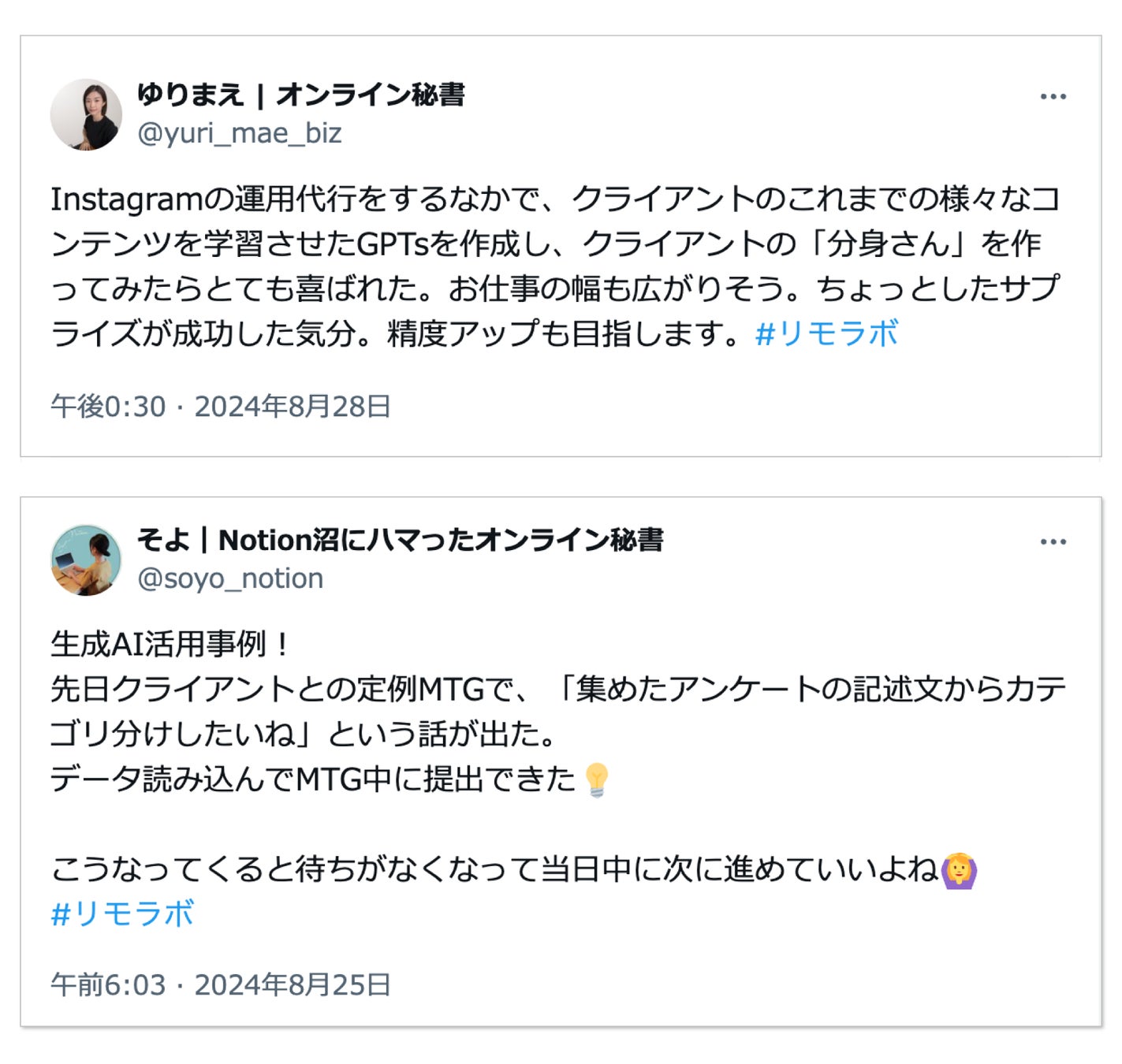Open the ゆりまえ｜オンライン秘書 display name
This screenshot has height=1064, width=1122.
300,95
